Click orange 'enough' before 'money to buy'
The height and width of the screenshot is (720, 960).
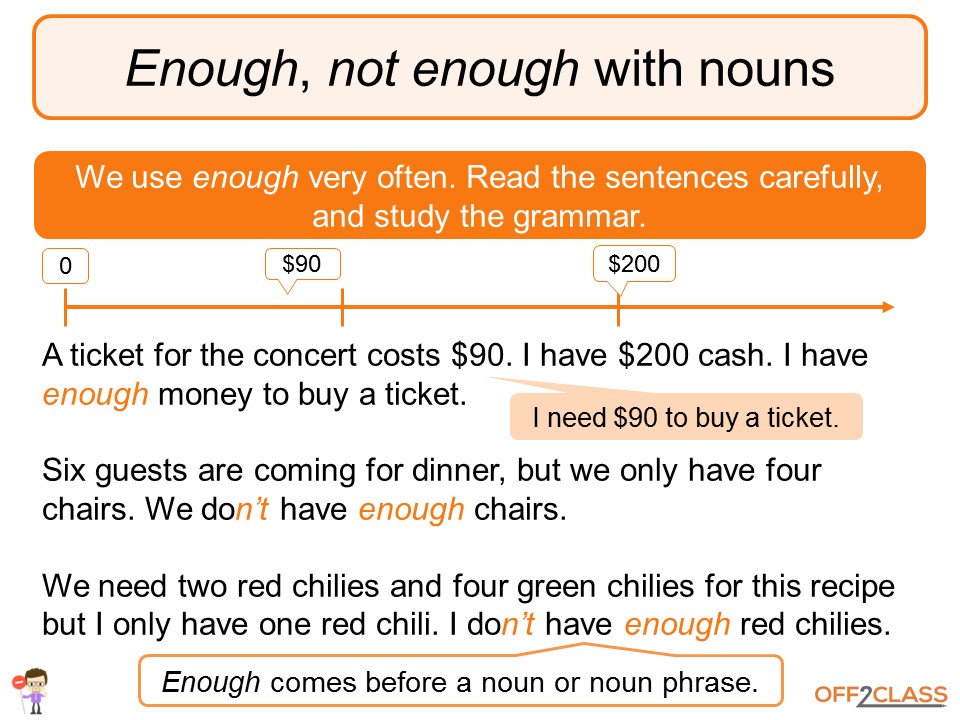point(95,394)
